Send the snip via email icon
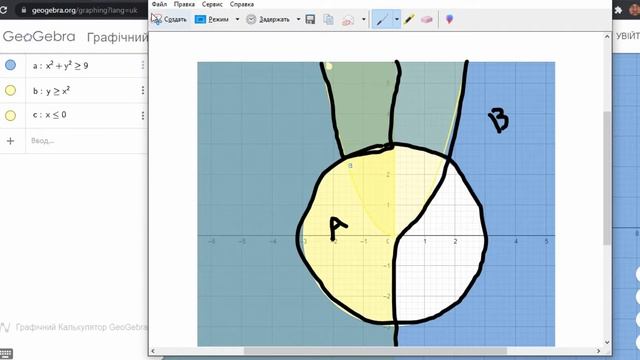 coord(348,20)
